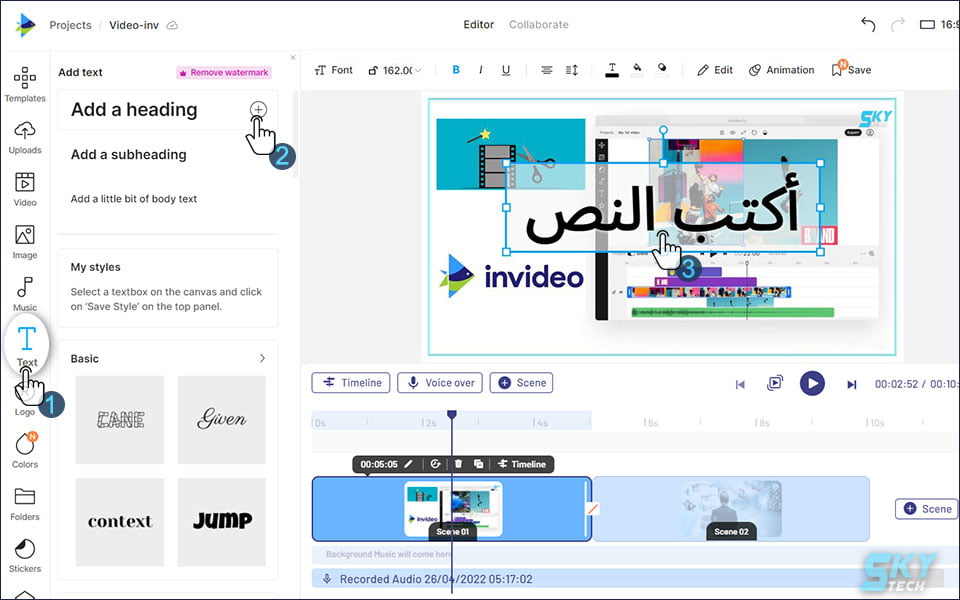Open the Templates sidebar panel

[x=24, y=84]
